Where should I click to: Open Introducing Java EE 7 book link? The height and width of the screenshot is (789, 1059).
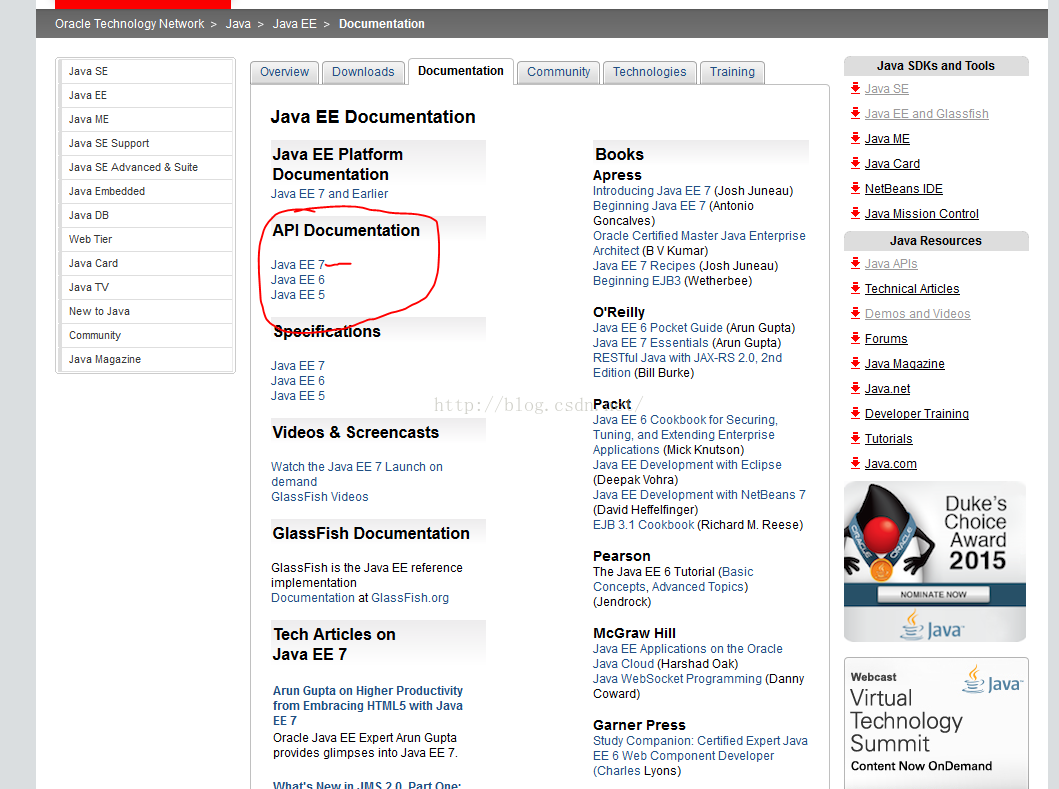[x=652, y=191]
